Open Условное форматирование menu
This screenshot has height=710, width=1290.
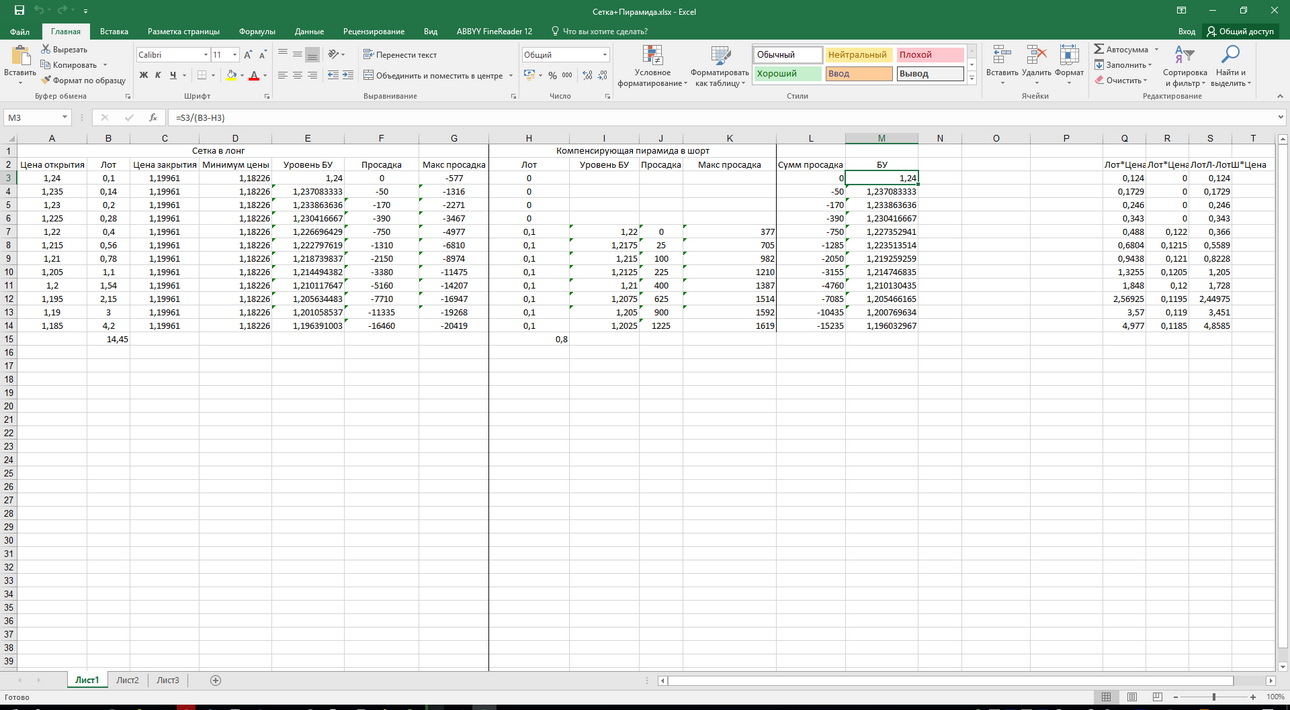pos(652,66)
